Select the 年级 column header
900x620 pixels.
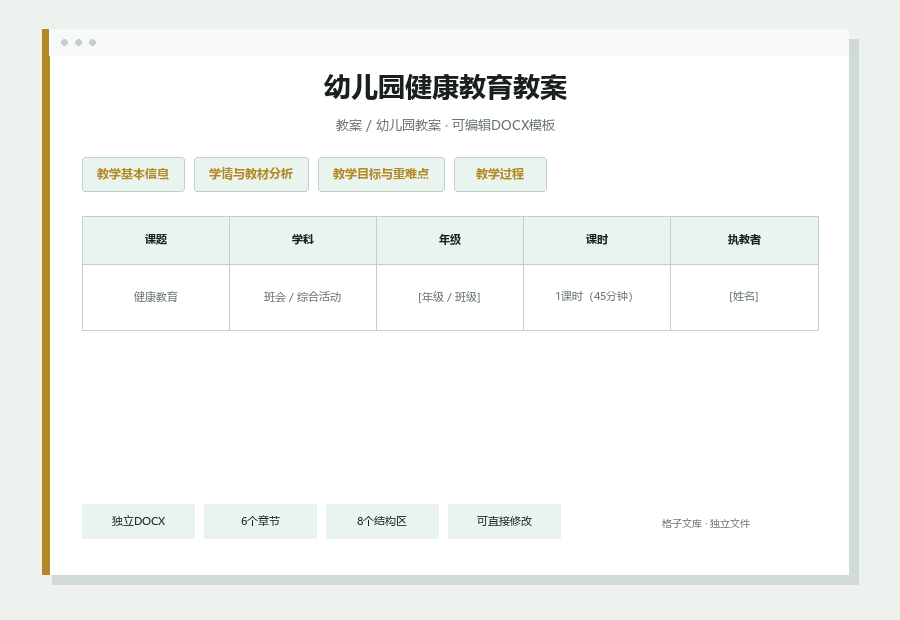click(449, 240)
